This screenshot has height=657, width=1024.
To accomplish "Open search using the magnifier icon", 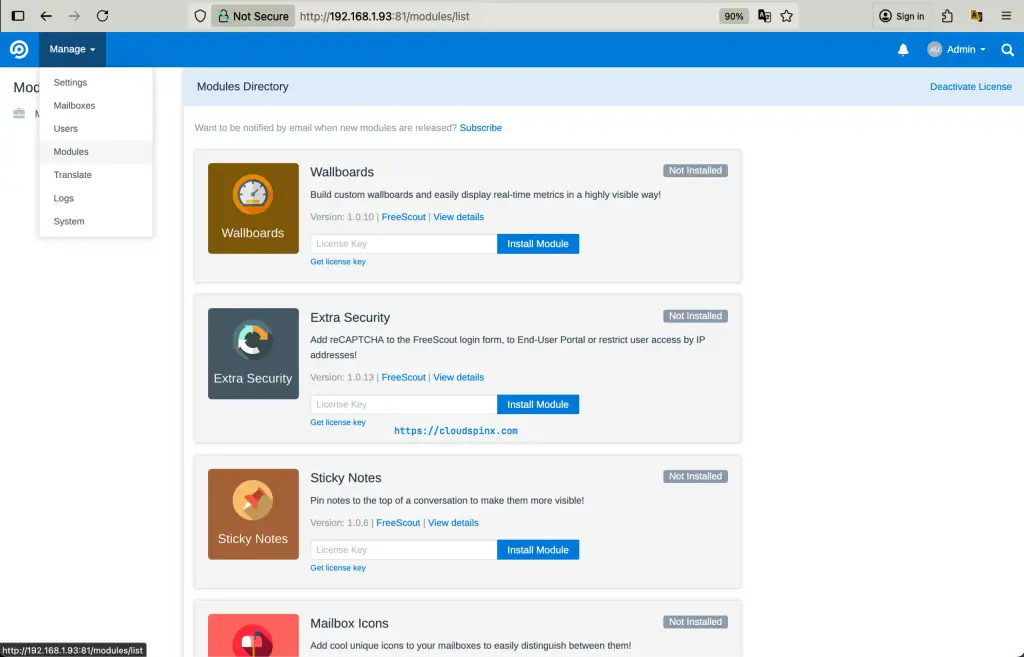I will [x=1008, y=49].
